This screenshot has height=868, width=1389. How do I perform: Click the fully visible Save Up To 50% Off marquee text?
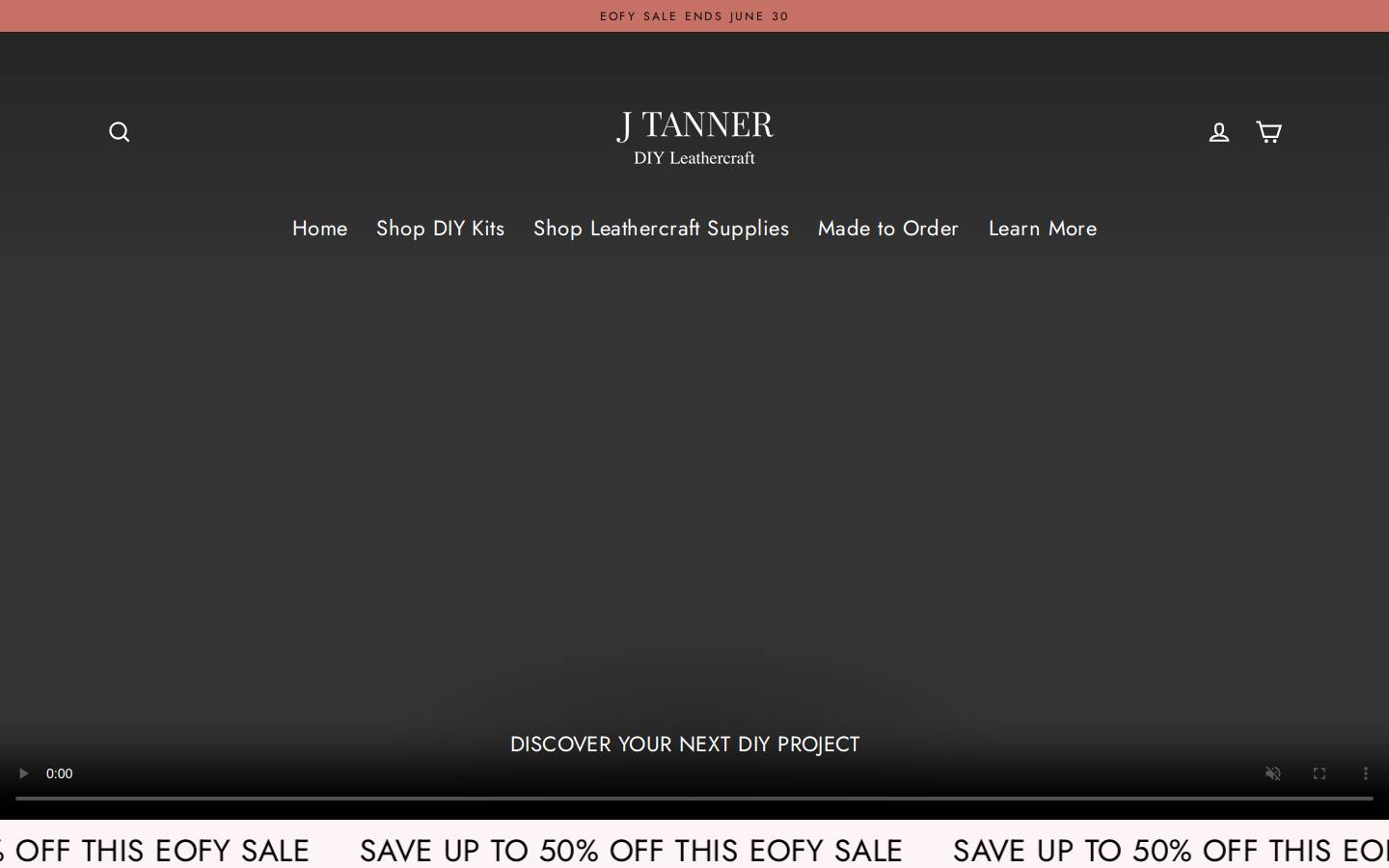point(631,851)
